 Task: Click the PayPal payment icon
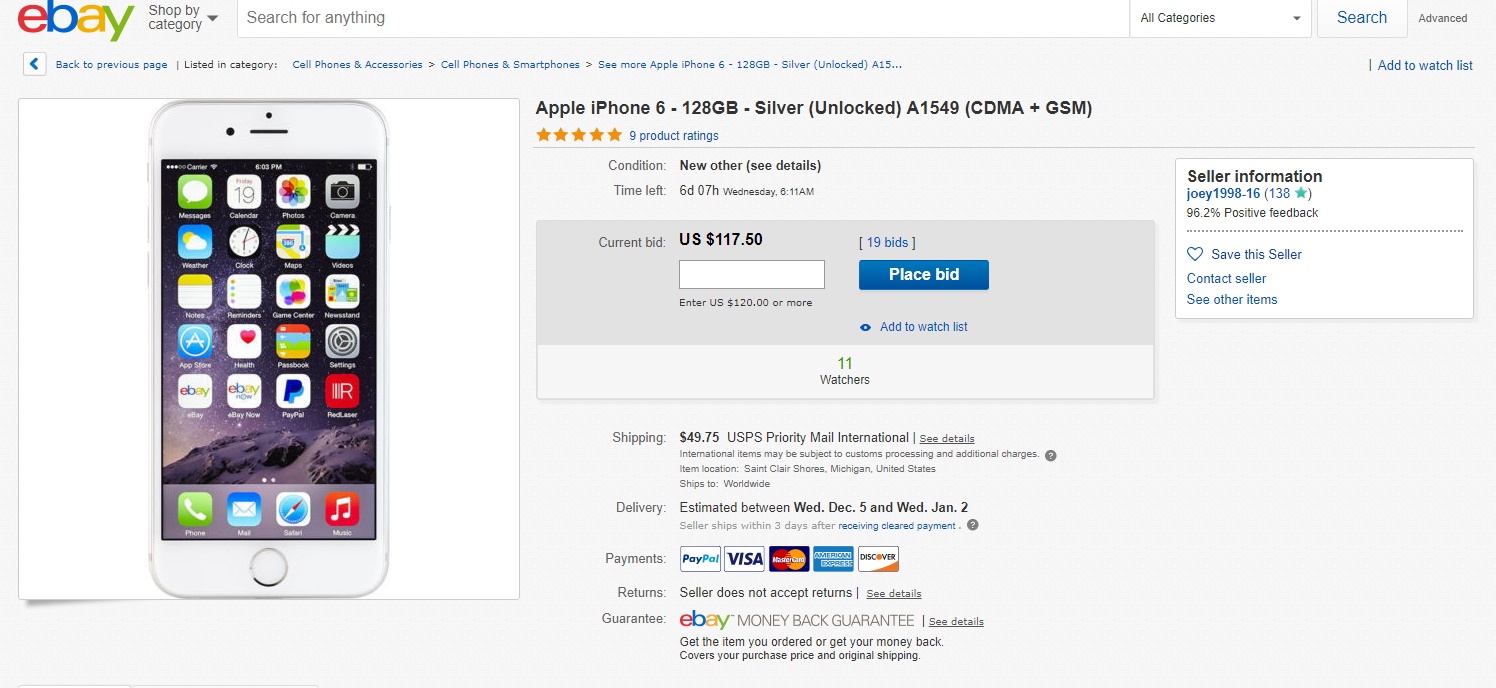tap(700, 559)
